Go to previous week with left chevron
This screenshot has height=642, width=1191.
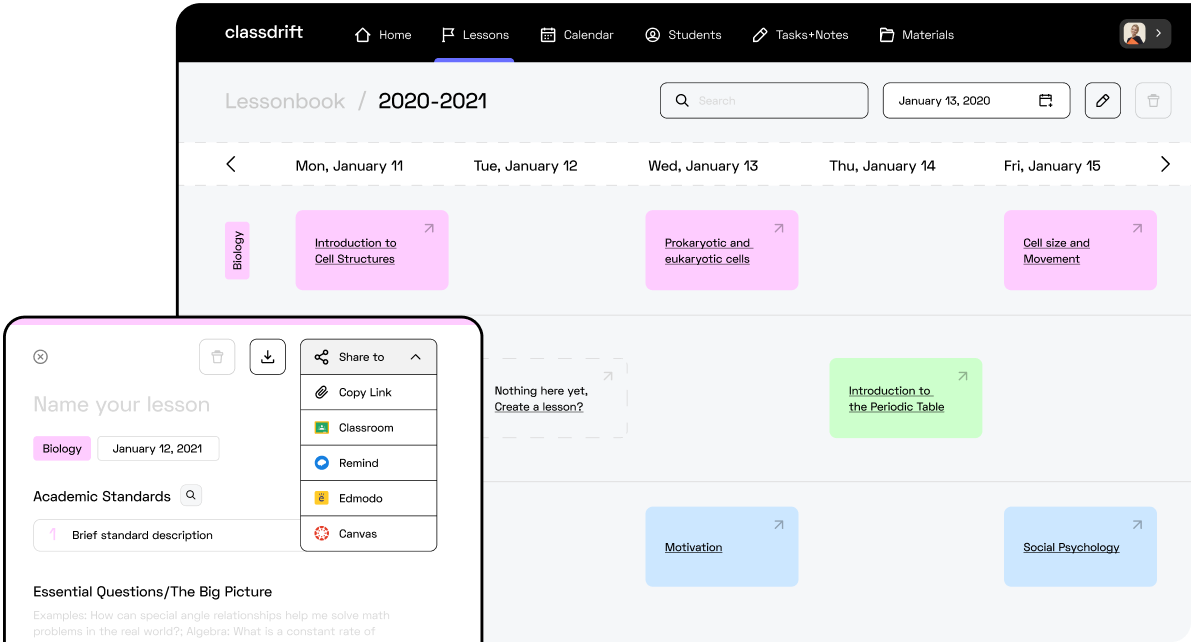(231, 165)
